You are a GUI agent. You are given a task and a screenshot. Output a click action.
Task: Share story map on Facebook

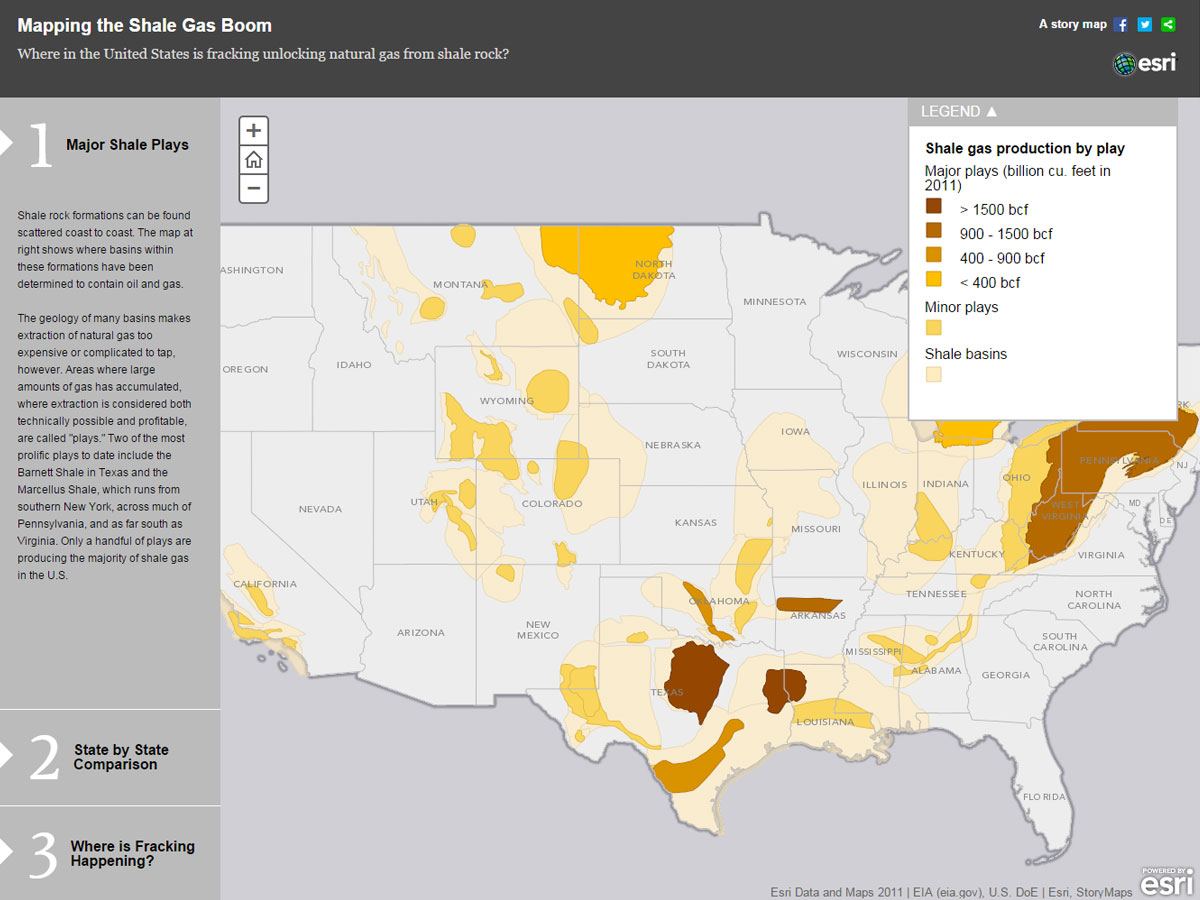(x=1121, y=24)
